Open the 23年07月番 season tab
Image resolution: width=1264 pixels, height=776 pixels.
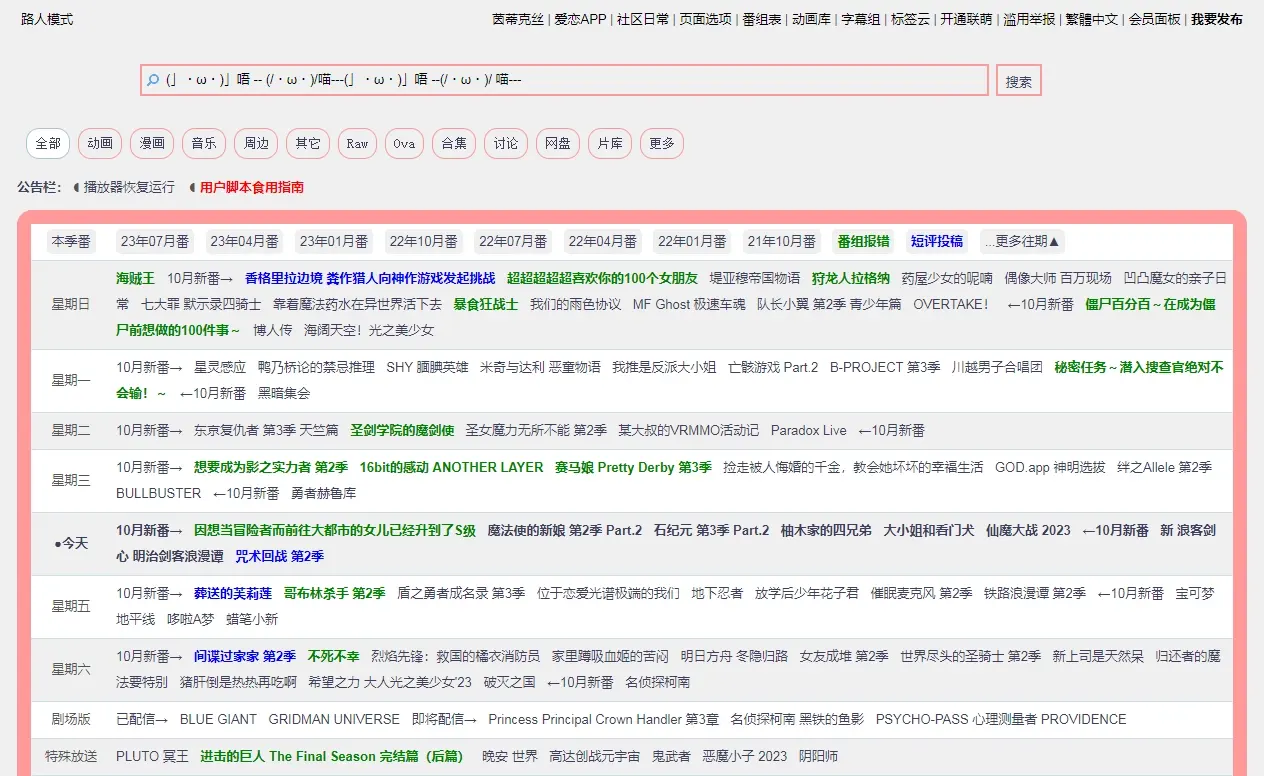point(155,241)
